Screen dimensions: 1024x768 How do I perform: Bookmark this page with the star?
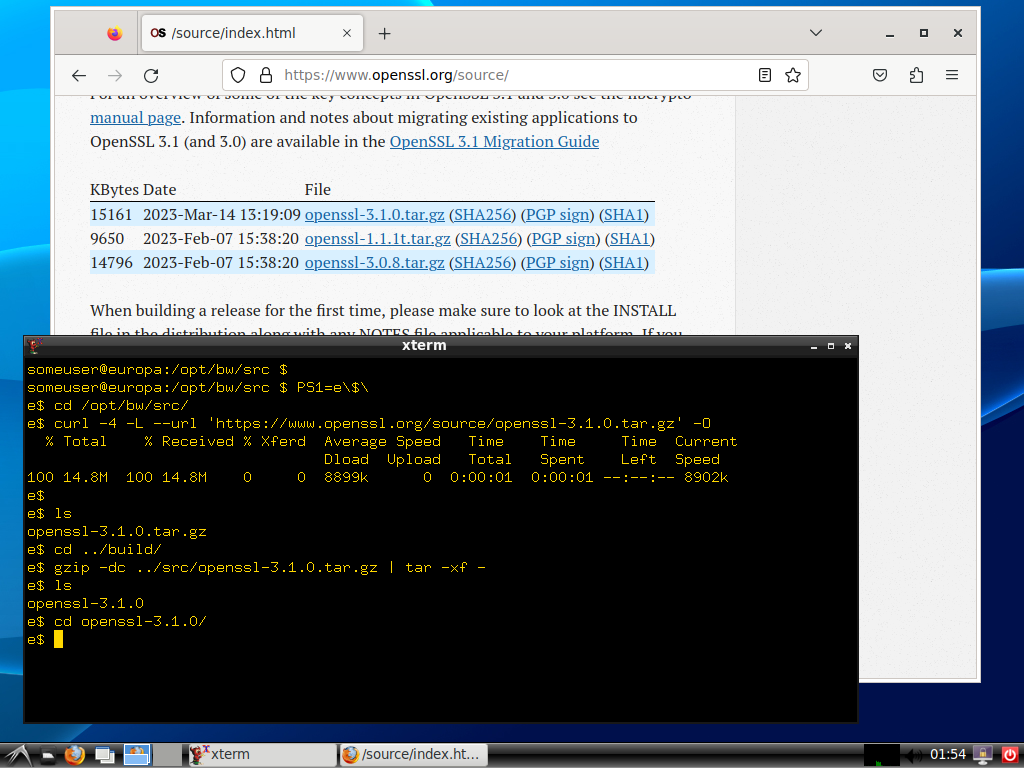tap(793, 75)
